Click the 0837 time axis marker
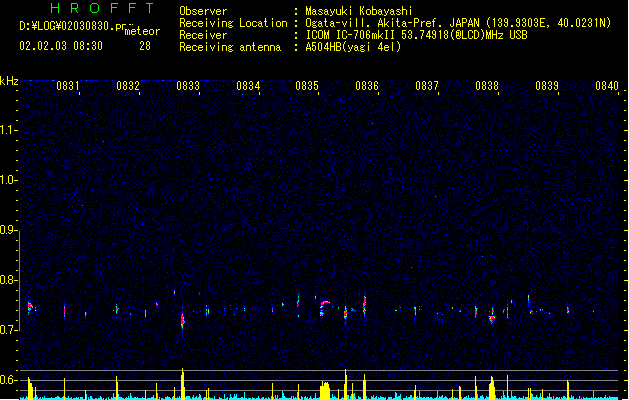The height and width of the screenshot is (400, 629). (427, 86)
